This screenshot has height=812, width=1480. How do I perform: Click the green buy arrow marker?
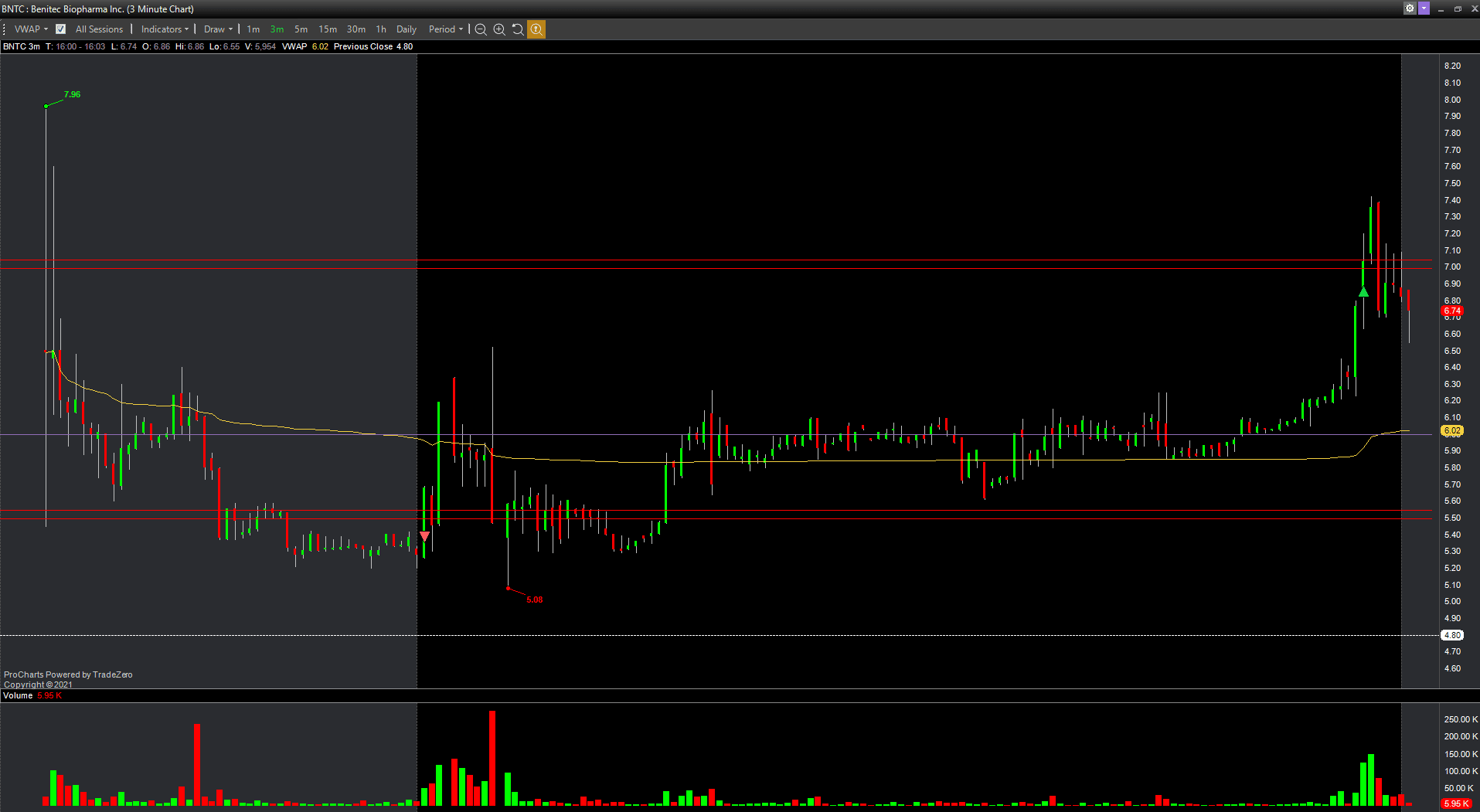[1363, 291]
